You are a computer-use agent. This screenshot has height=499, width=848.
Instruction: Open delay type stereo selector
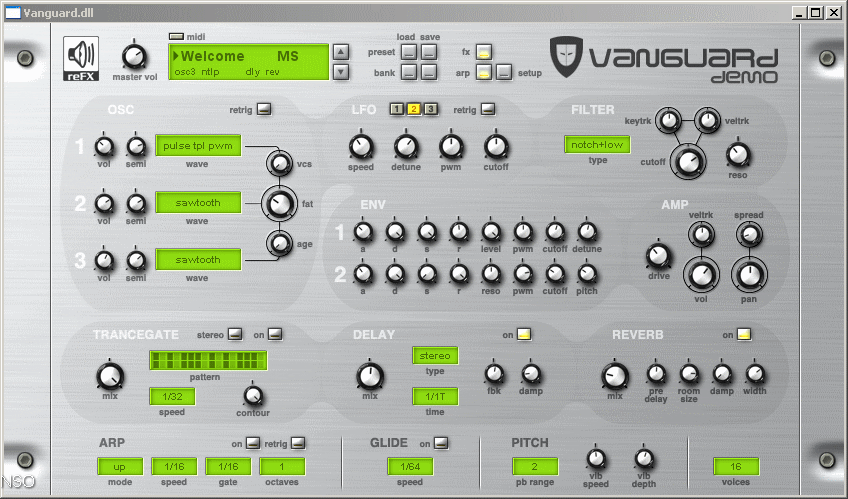pyautogui.click(x=435, y=356)
